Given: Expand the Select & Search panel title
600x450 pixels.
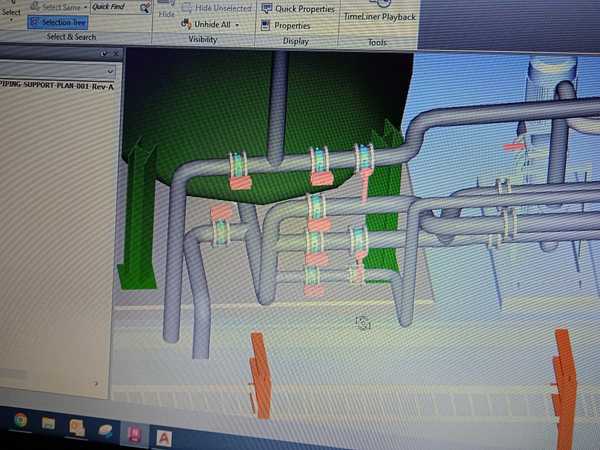Looking at the screenshot, I should (71, 37).
